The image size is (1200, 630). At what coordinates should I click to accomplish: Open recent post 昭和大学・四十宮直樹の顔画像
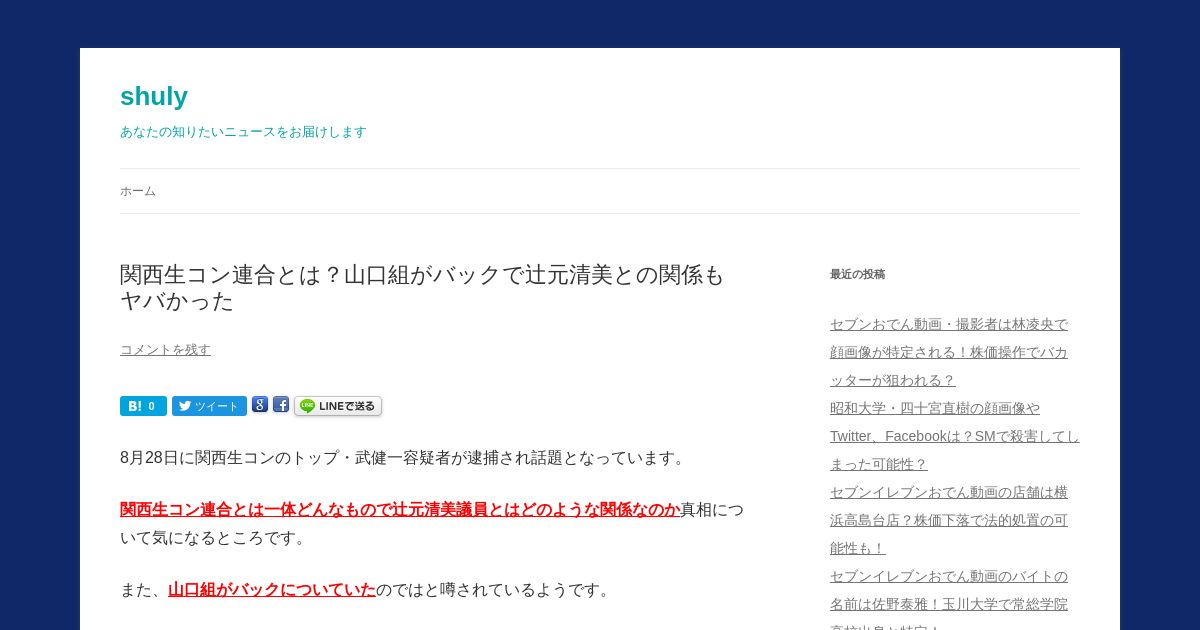click(955, 436)
